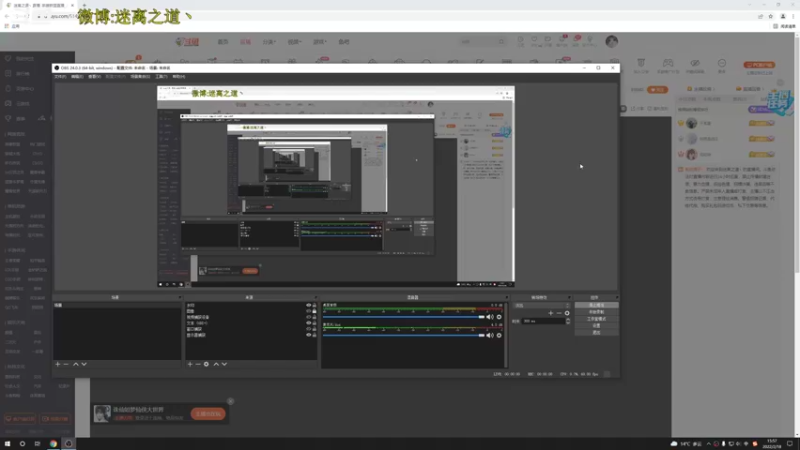Open Chrome from the Windows taskbar
The image size is (800, 450).
click(x=53, y=443)
